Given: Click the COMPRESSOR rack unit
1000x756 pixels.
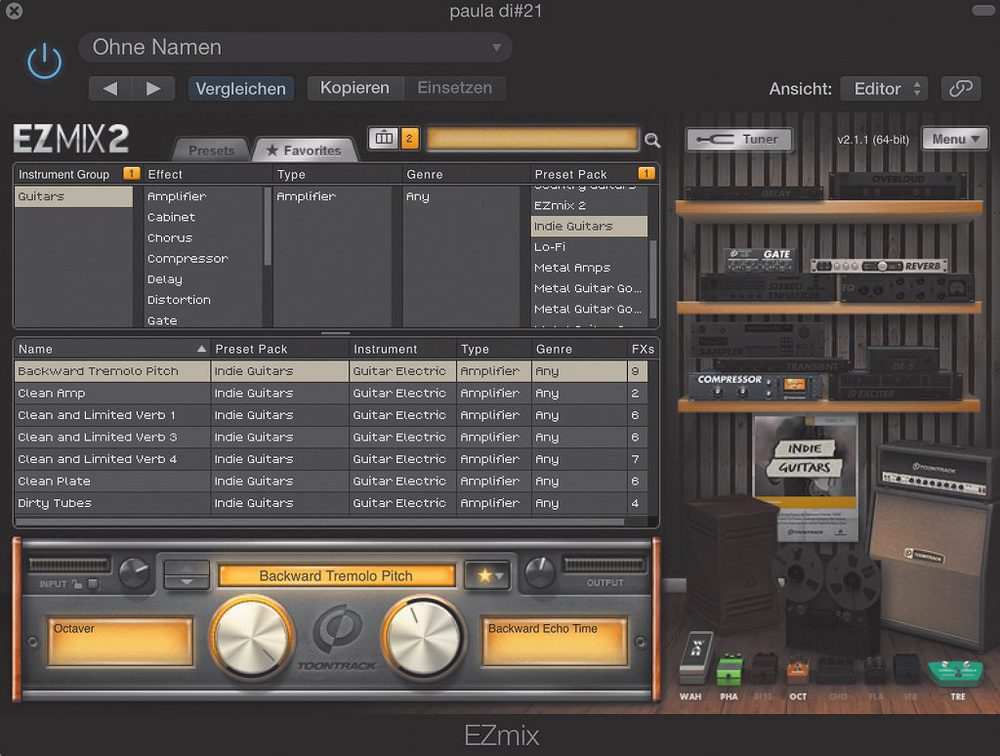Looking at the screenshot, I should point(755,387).
